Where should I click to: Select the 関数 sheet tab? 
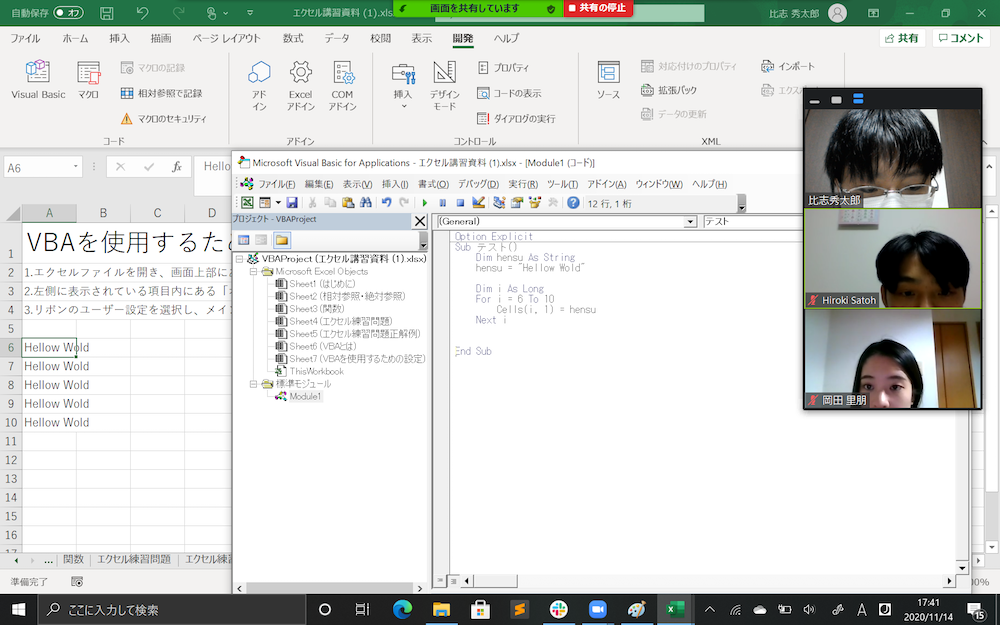[x=73, y=559]
